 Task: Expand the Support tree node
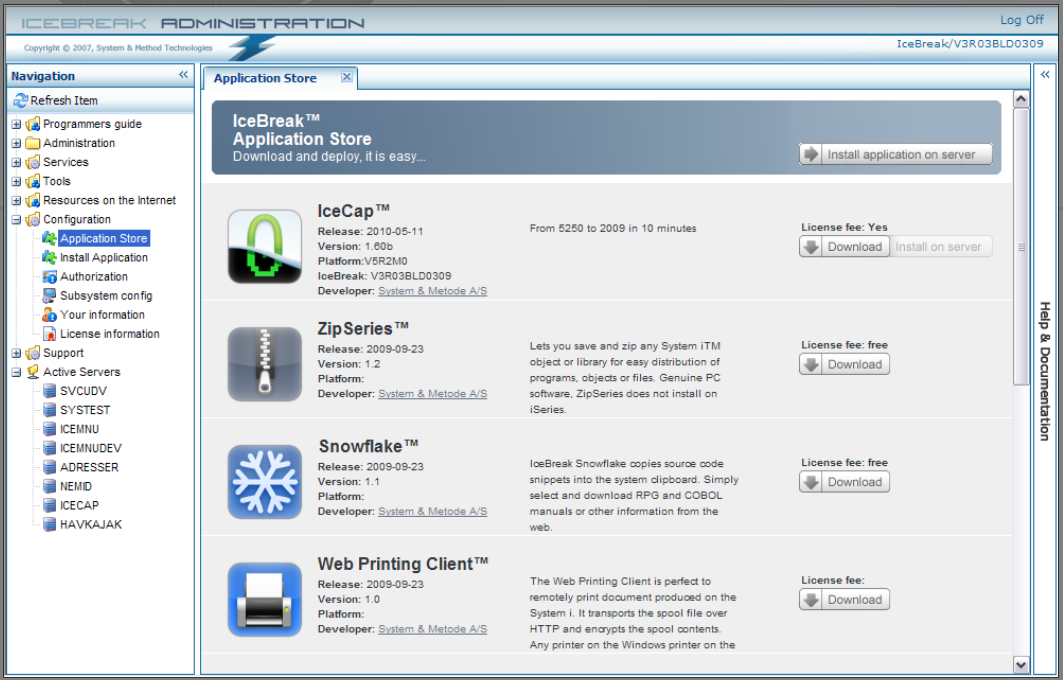[16, 353]
